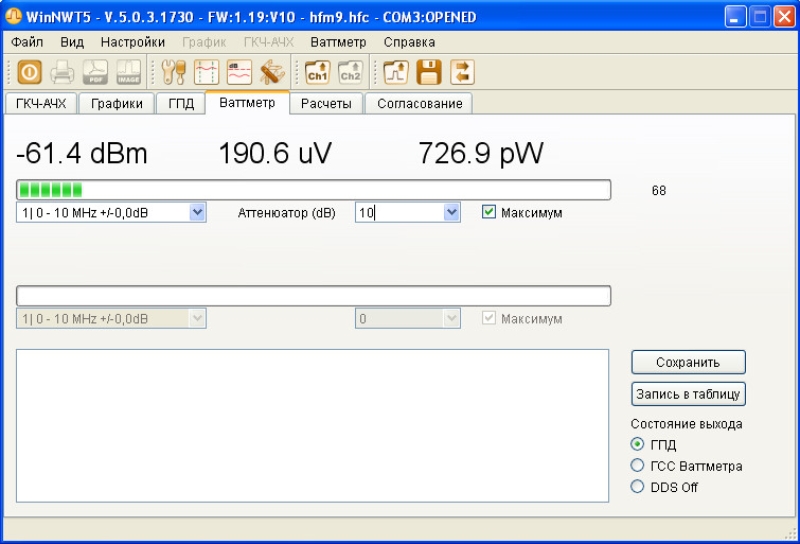Click the raw value 68 beside the bar
Screen dimensions: 800x544
click(x=659, y=190)
